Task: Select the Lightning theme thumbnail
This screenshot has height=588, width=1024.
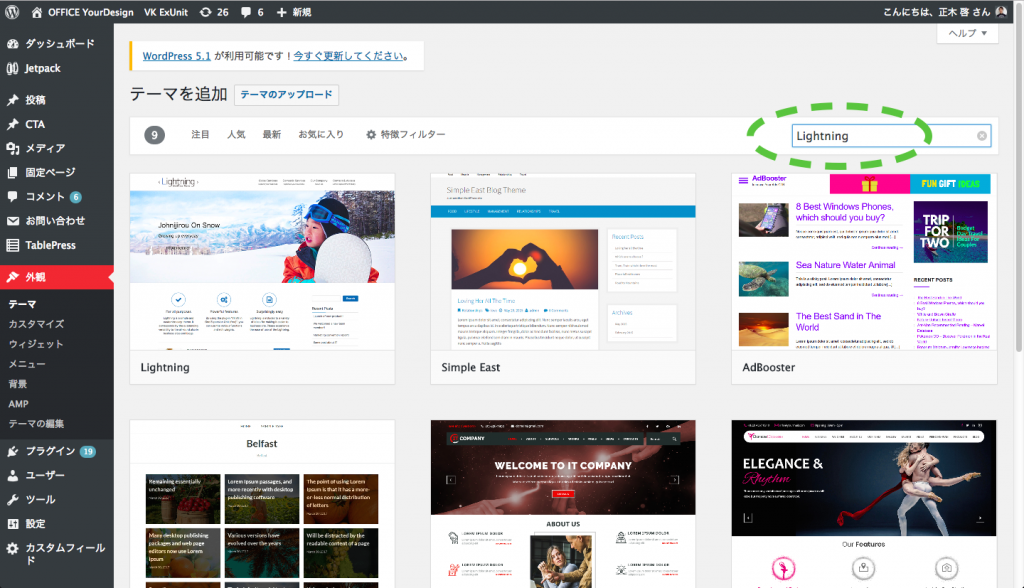Action: click(262, 261)
